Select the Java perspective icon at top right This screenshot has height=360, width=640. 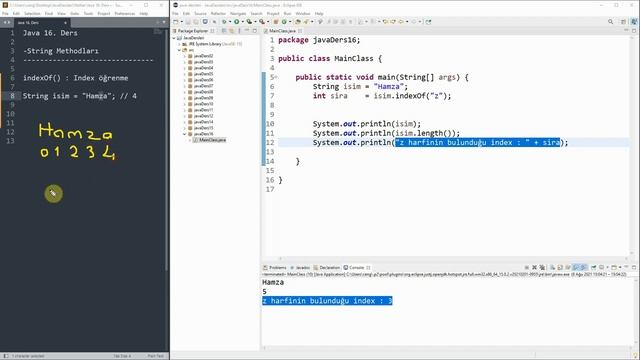coord(634,22)
